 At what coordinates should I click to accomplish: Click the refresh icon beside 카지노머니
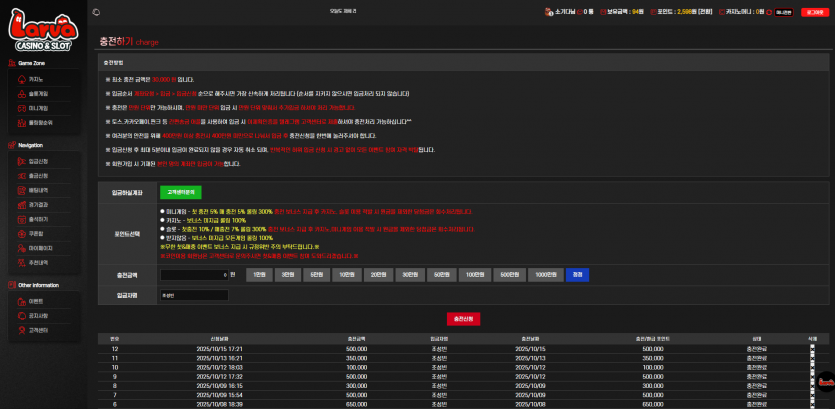(x=769, y=12)
